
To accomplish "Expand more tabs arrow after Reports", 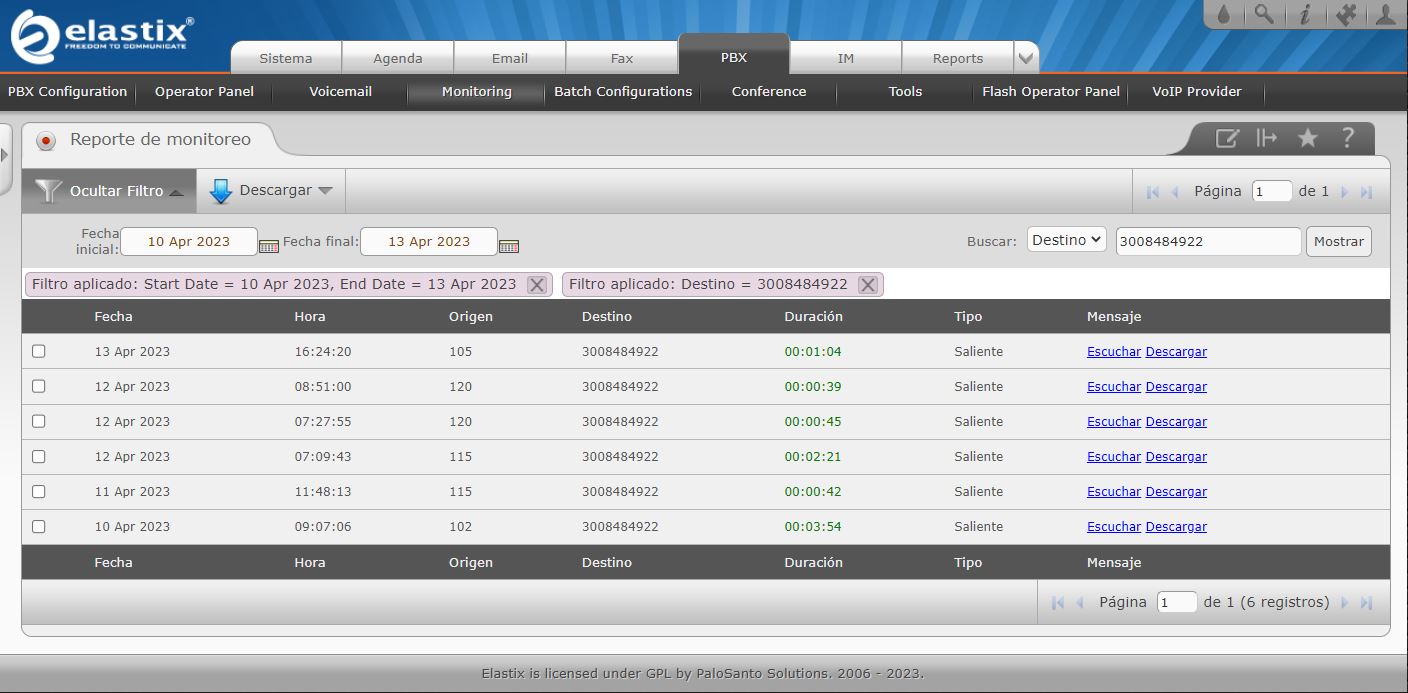I will click(x=1026, y=58).
